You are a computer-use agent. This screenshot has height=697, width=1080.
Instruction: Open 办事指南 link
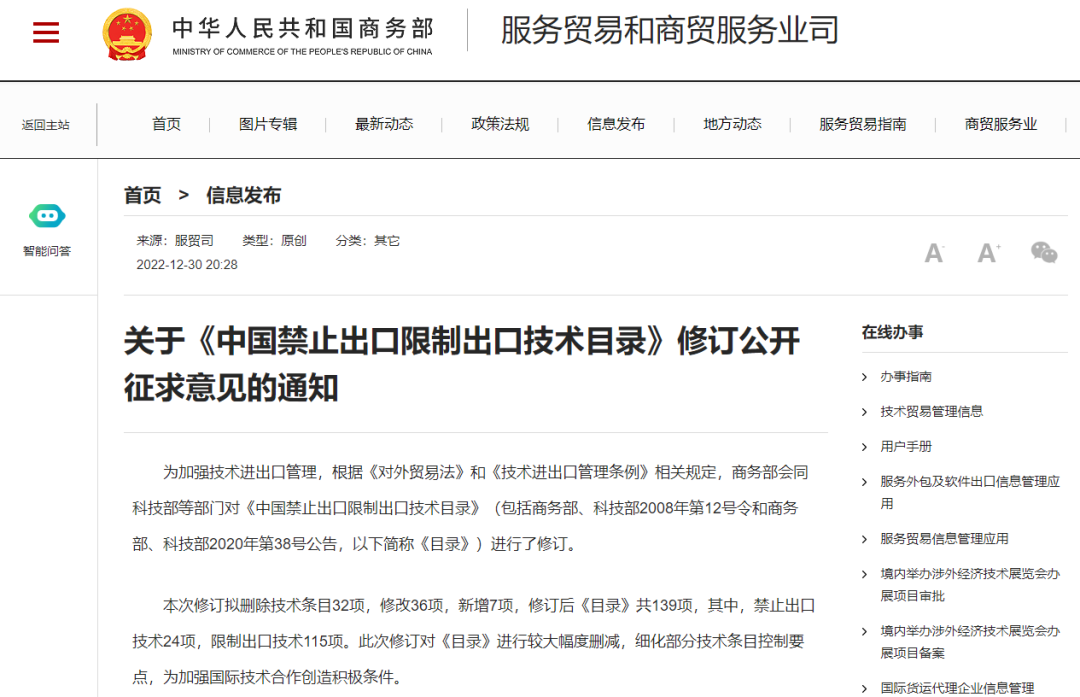pos(906,377)
